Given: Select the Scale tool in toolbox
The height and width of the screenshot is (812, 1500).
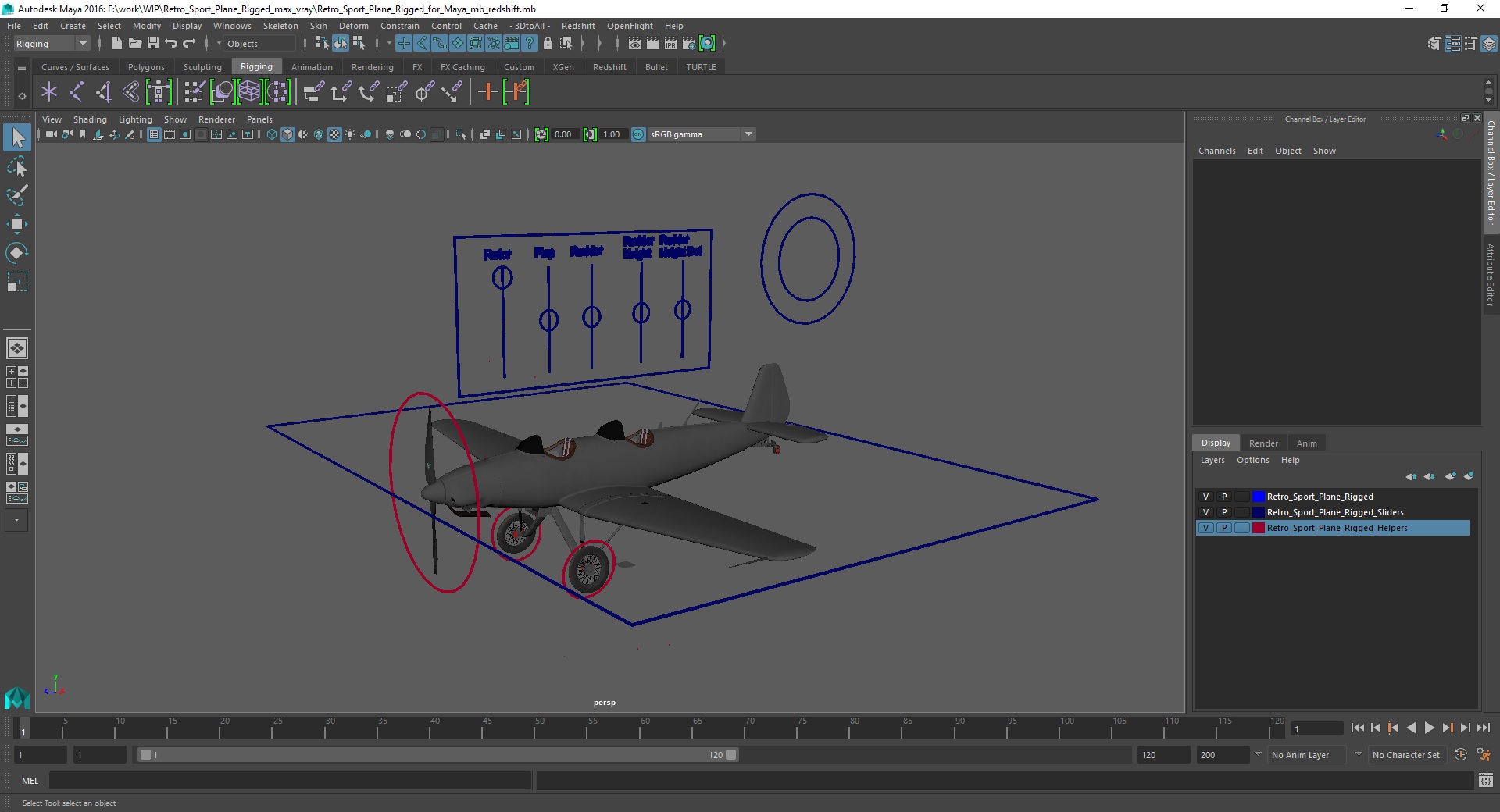Looking at the screenshot, I should (17, 281).
